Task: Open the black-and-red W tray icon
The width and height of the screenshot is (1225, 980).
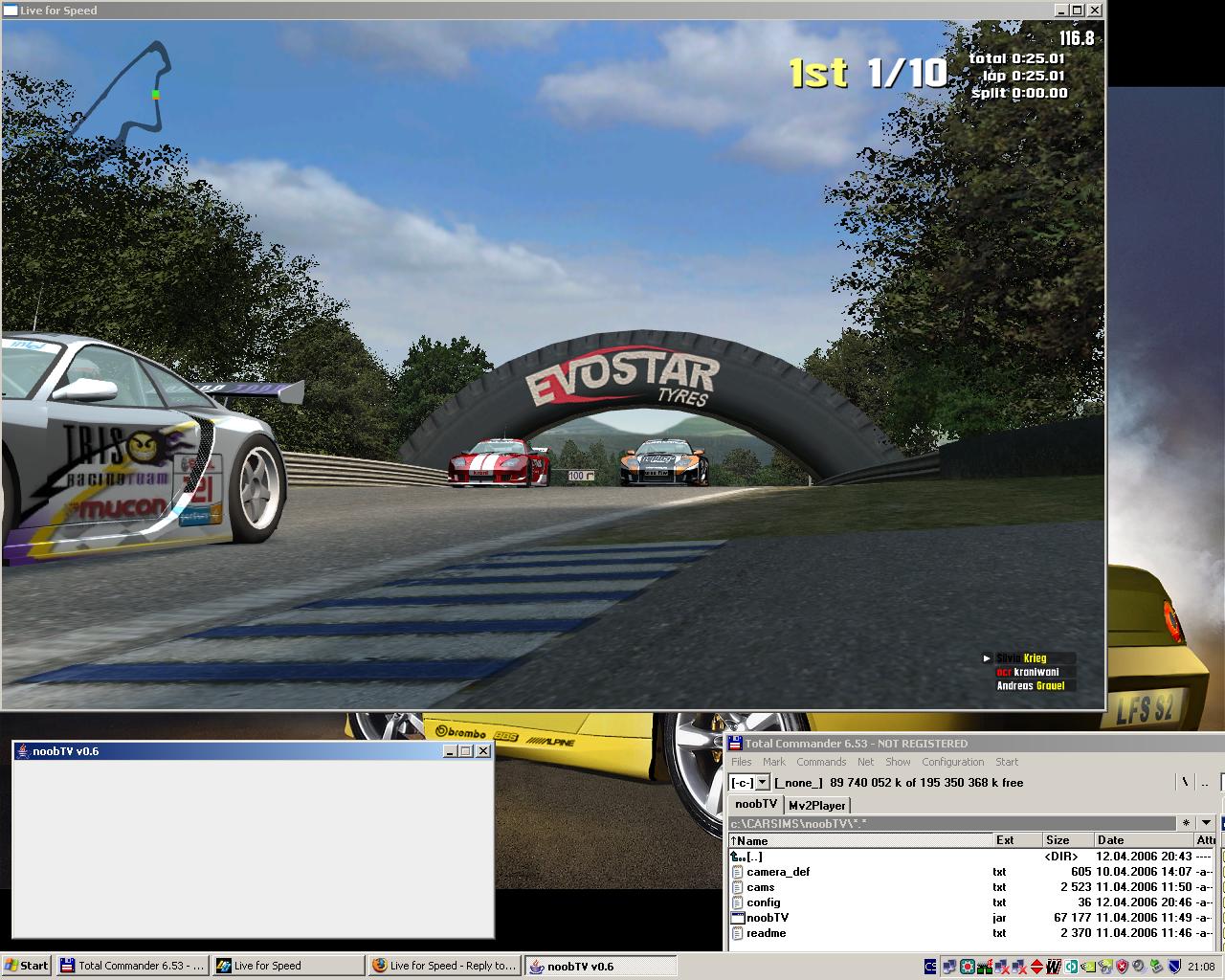Action: pyautogui.click(x=1053, y=966)
